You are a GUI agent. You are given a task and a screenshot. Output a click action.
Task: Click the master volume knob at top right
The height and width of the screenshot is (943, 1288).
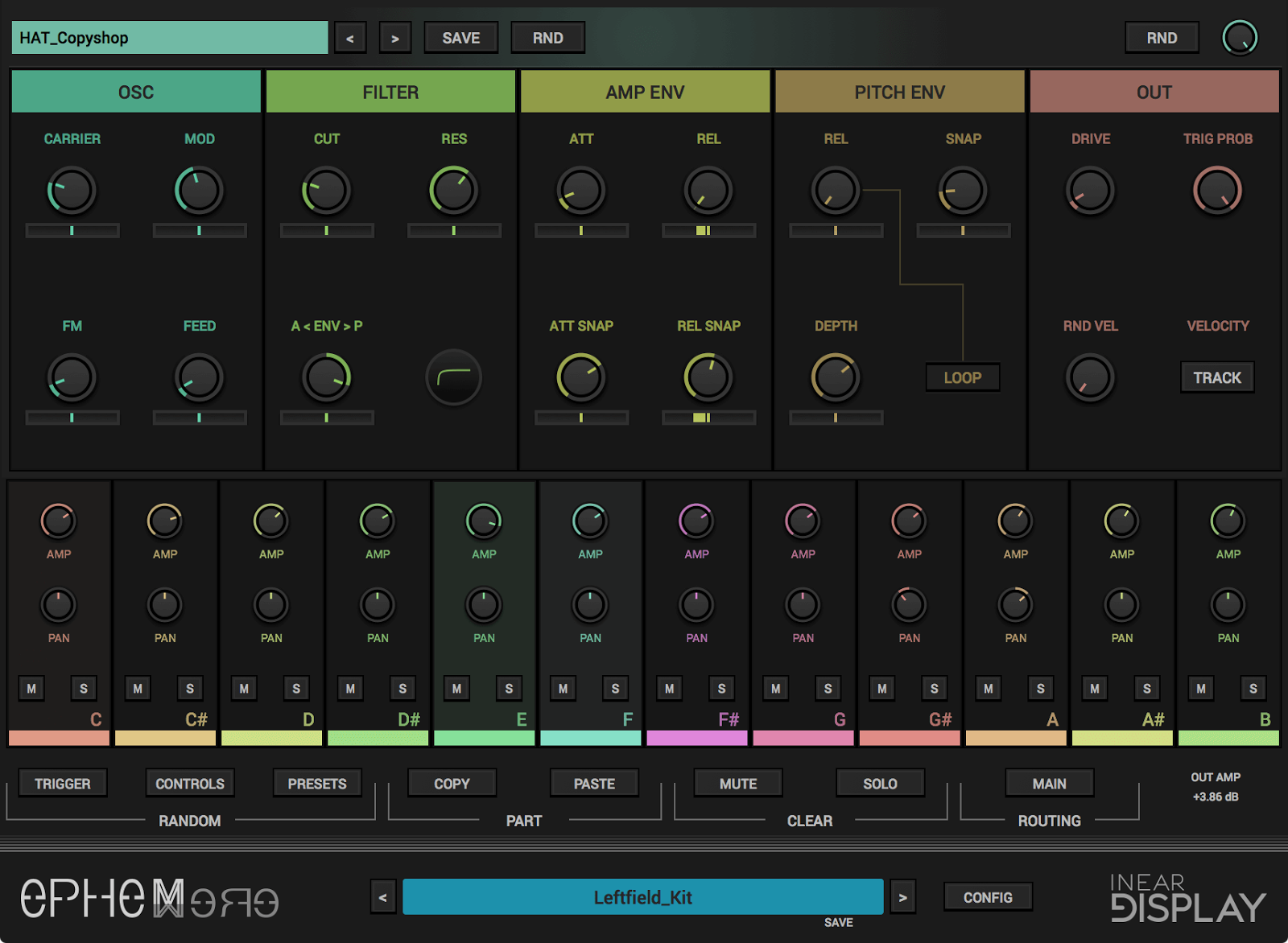coord(1240,38)
